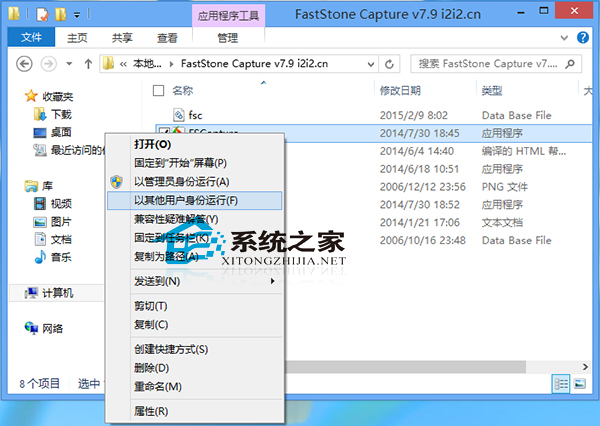The image size is (600, 426).
Task: Refresh the folder view
Action: (x=389, y=64)
